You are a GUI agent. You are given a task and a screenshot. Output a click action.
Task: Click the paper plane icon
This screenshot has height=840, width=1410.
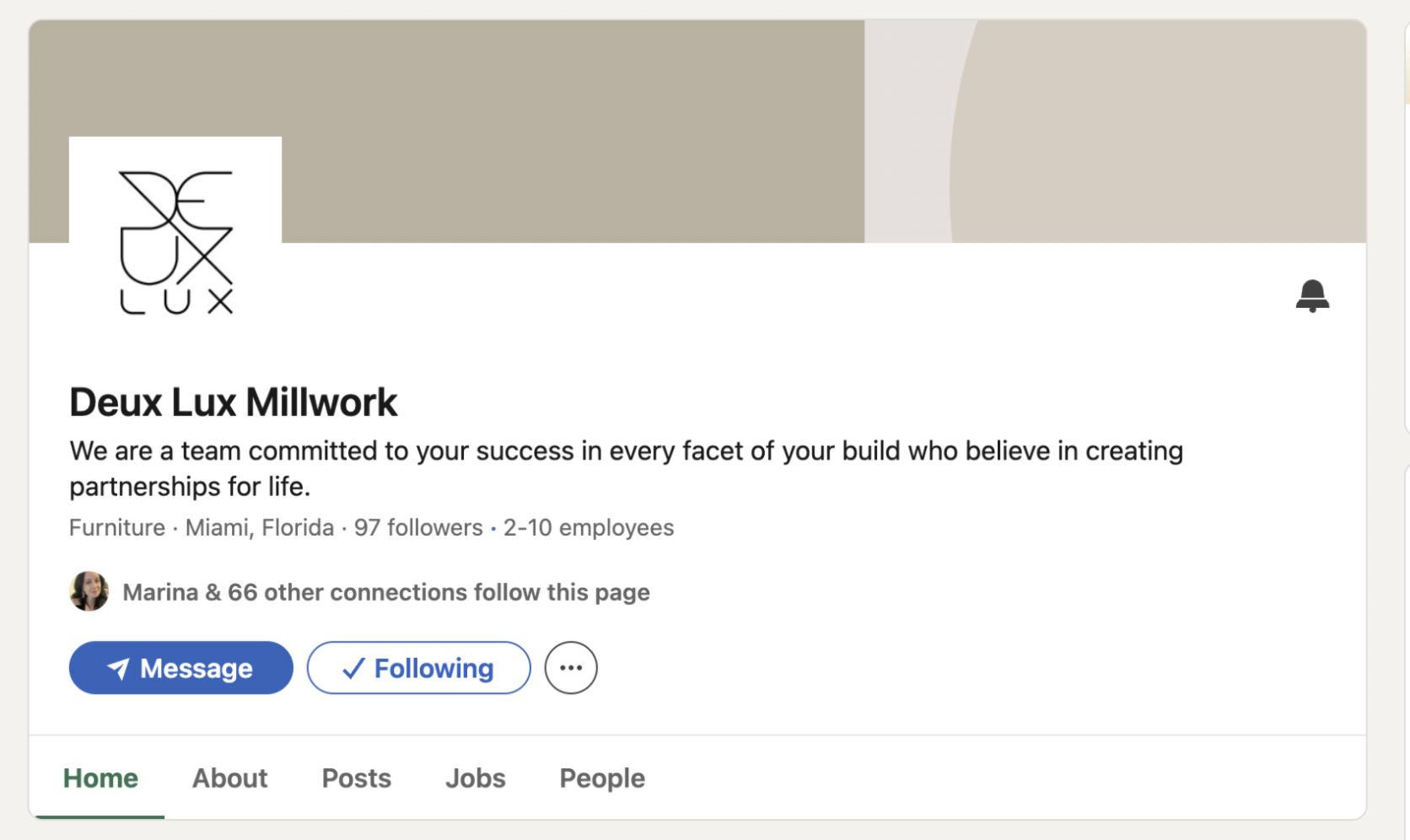click(x=118, y=669)
